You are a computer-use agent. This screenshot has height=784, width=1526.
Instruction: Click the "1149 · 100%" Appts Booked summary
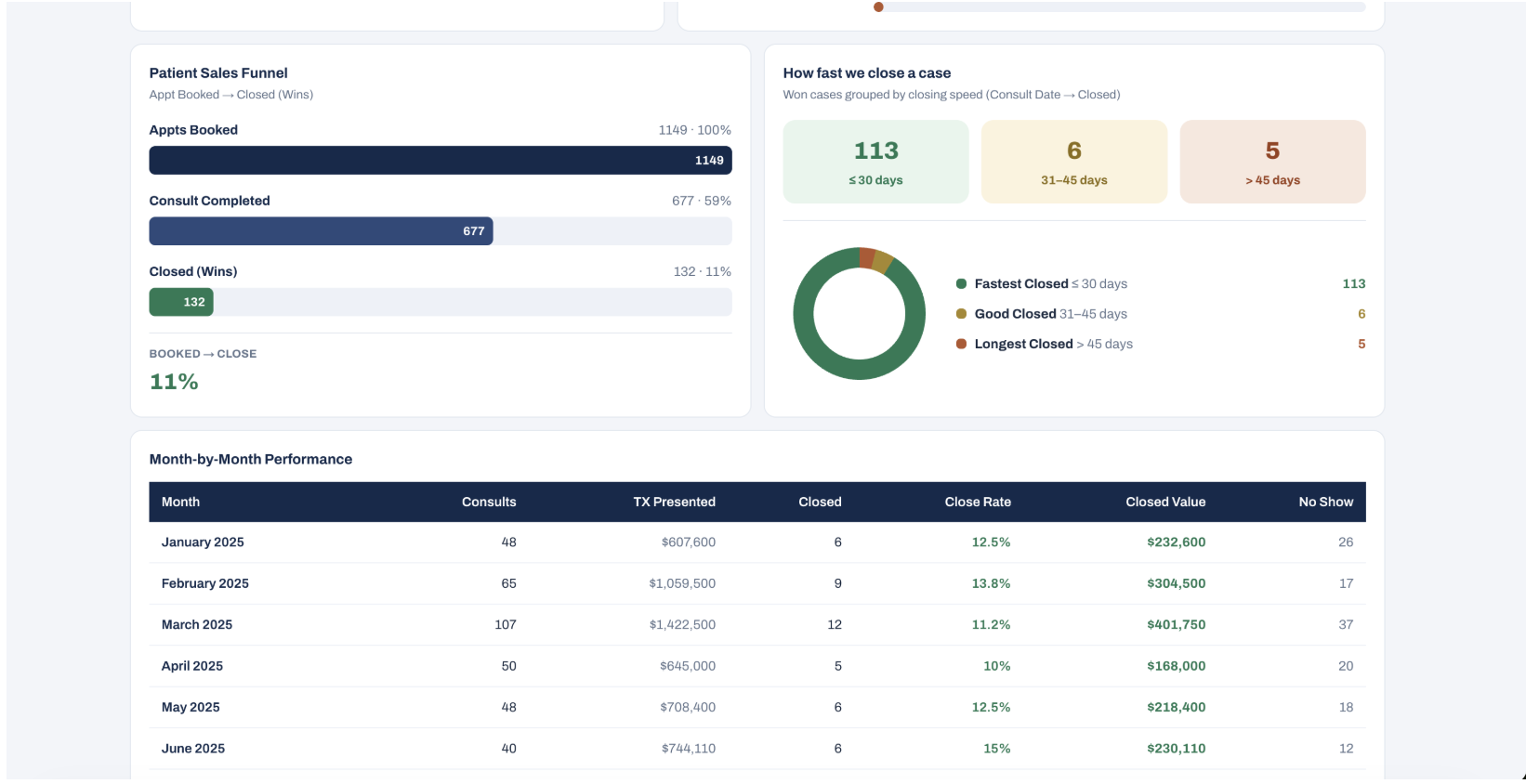[x=695, y=130]
